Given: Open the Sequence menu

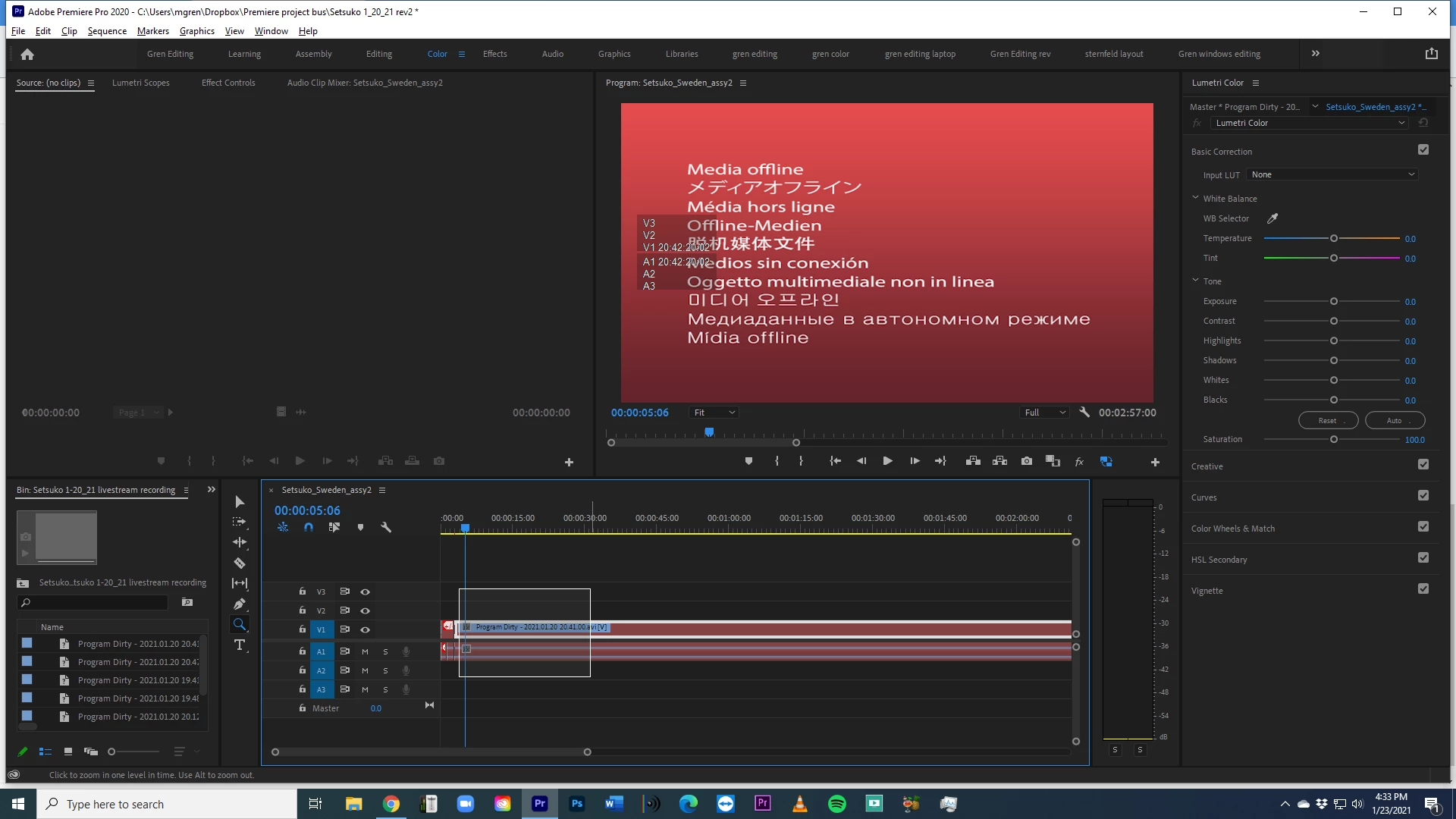Looking at the screenshot, I should (x=107, y=31).
